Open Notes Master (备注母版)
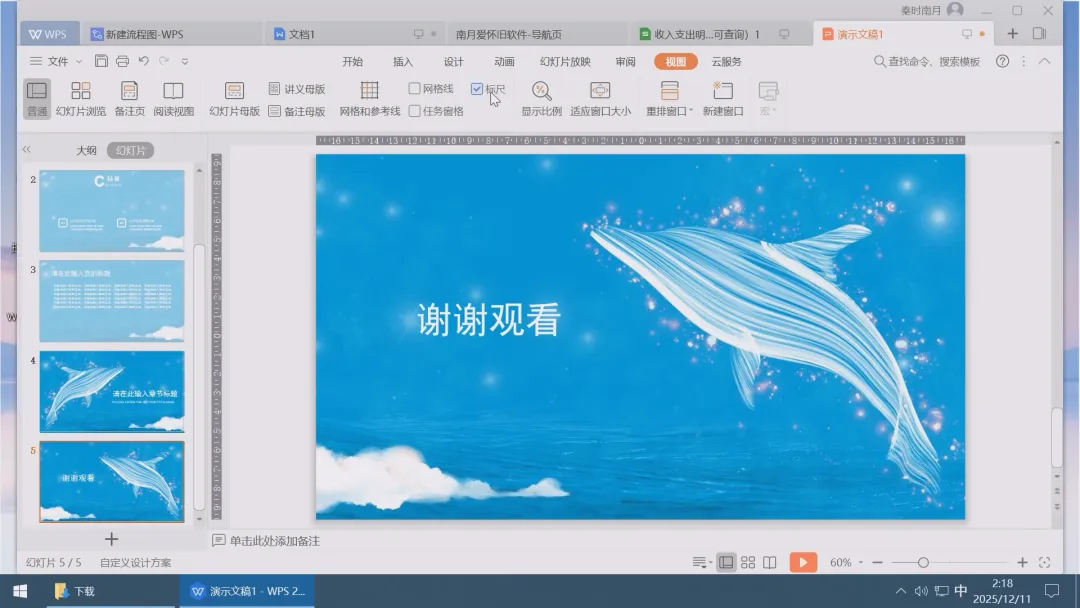 tap(297, 111)
